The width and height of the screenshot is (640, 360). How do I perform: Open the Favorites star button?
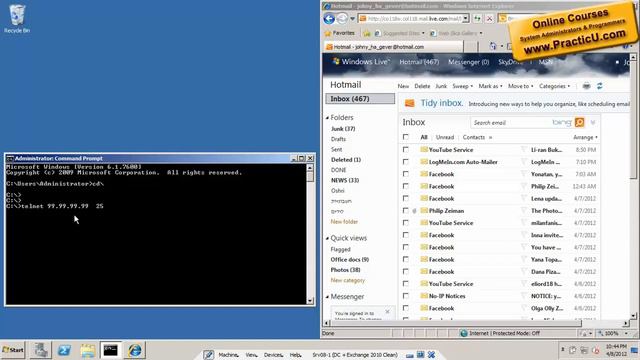[340, 33]
